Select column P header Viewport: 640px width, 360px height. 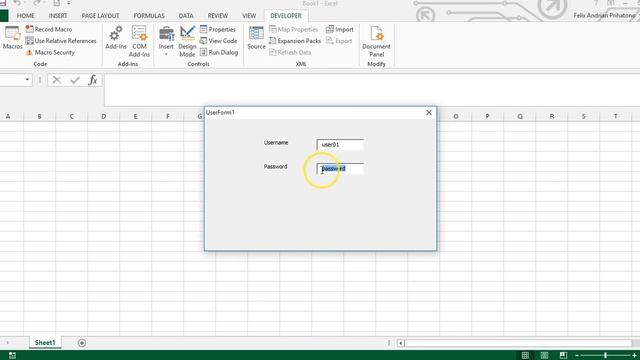(x=487, y=116)
